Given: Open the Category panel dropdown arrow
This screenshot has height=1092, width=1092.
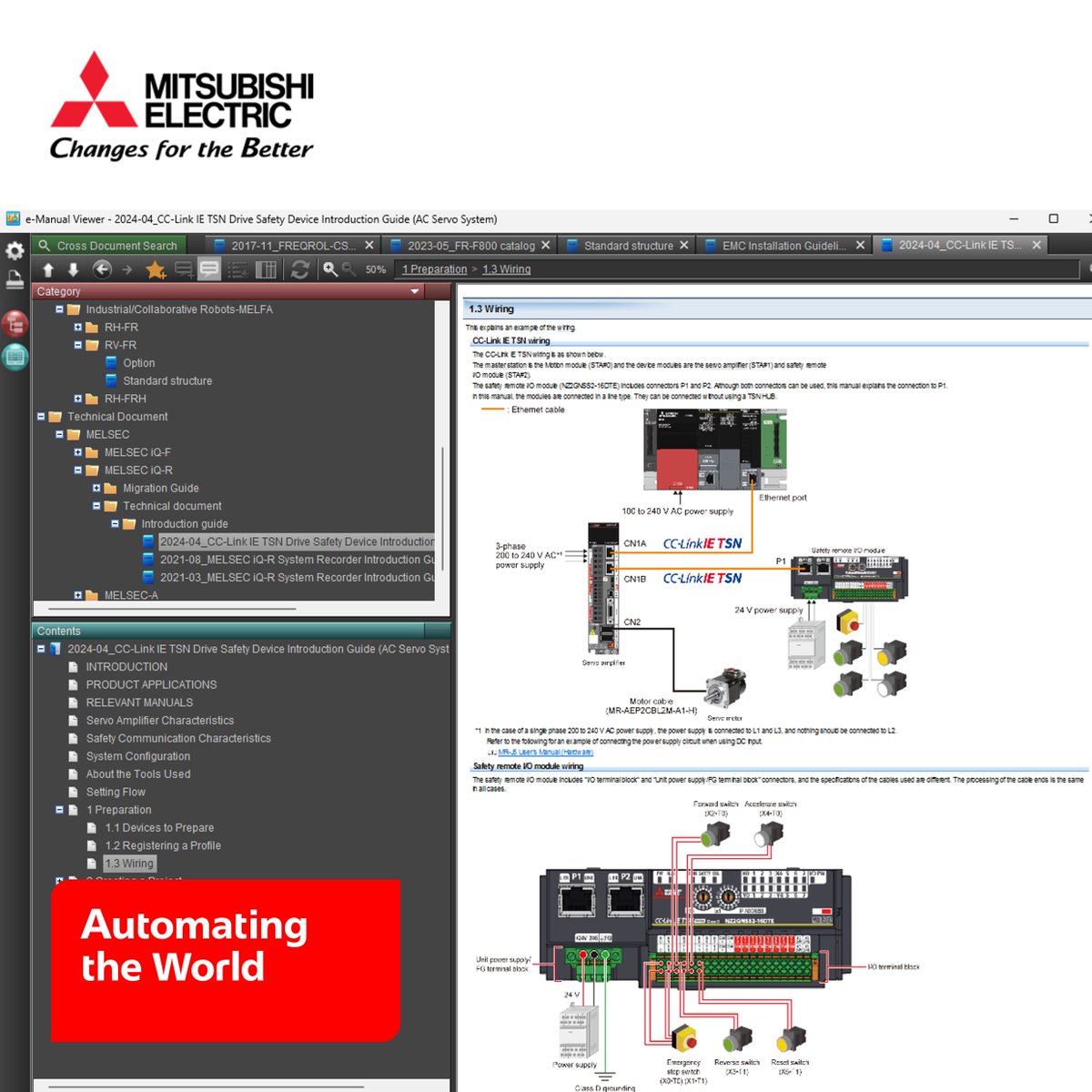Looking at the screenshot, I should (x=415, y=291).
